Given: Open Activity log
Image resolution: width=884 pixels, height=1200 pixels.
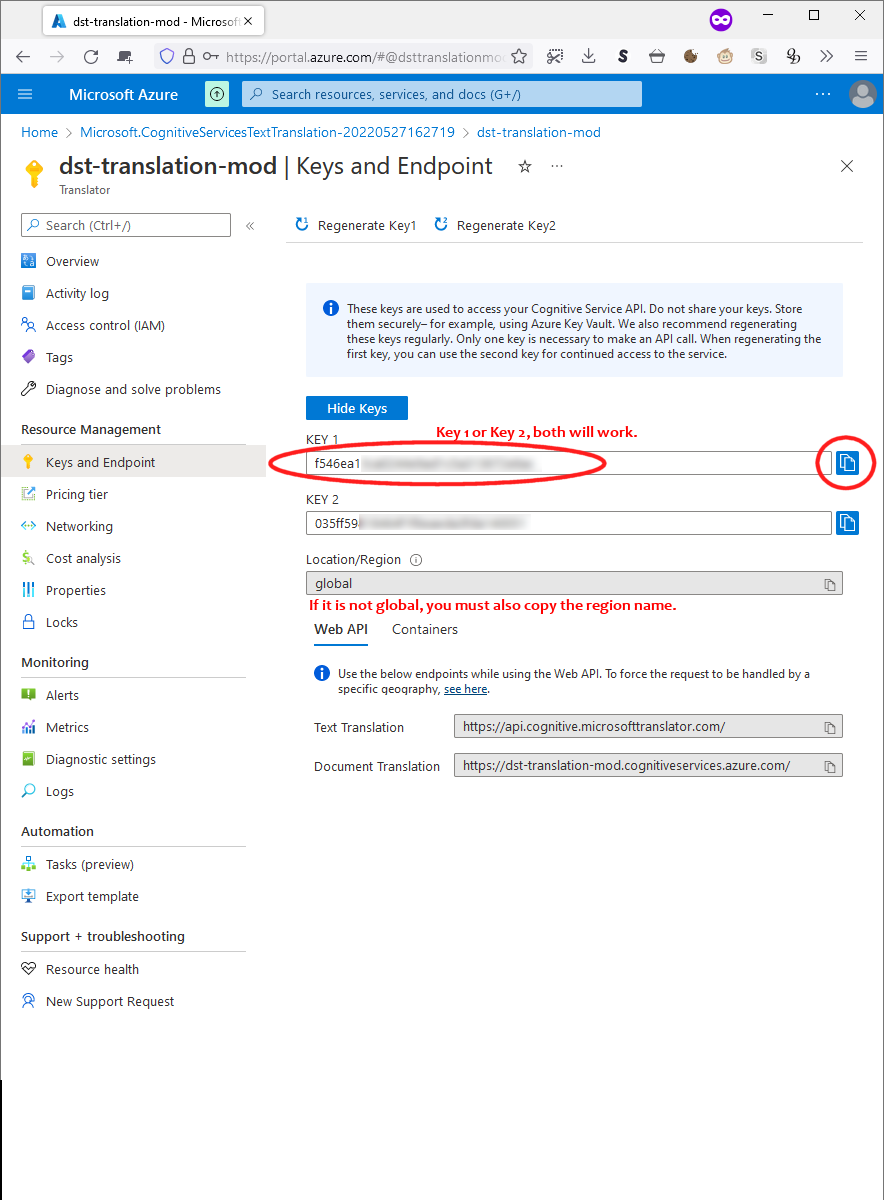Looking at the screenshot, I should point(77,293).
